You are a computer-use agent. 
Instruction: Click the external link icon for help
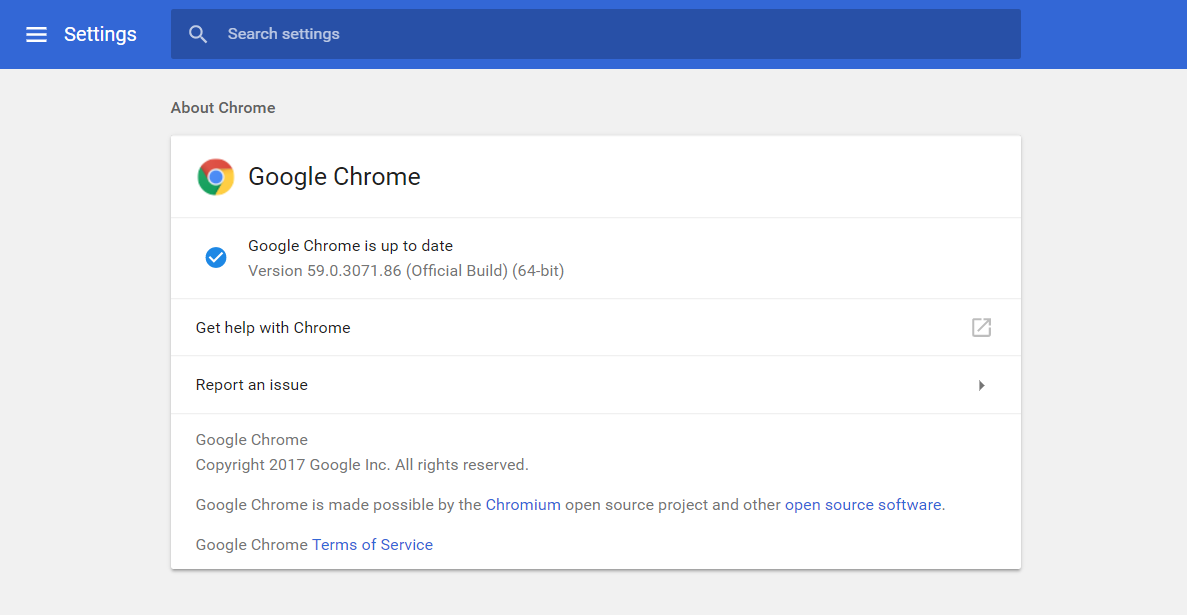[981, 327]
